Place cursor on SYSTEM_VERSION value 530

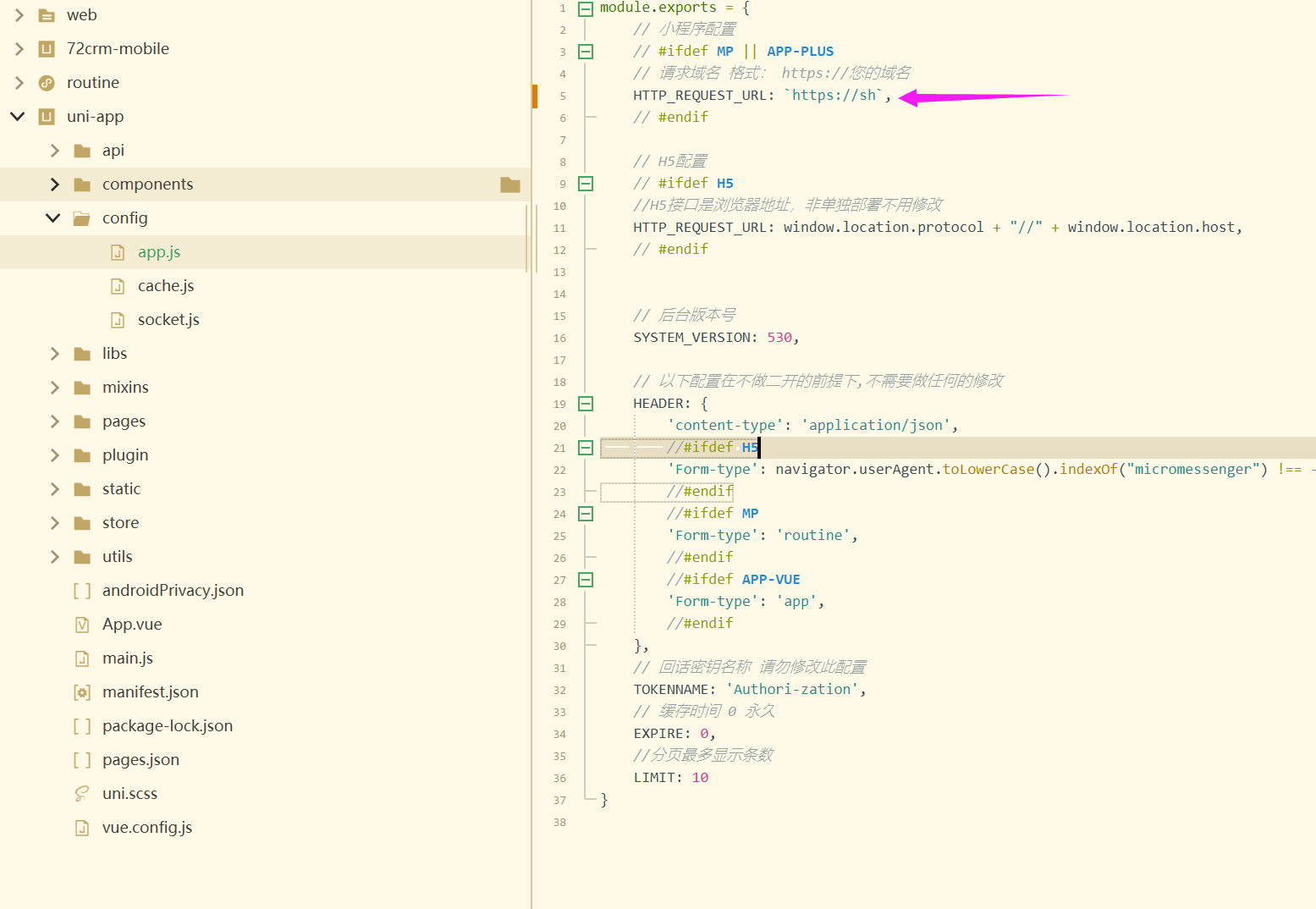click(779, 338)
